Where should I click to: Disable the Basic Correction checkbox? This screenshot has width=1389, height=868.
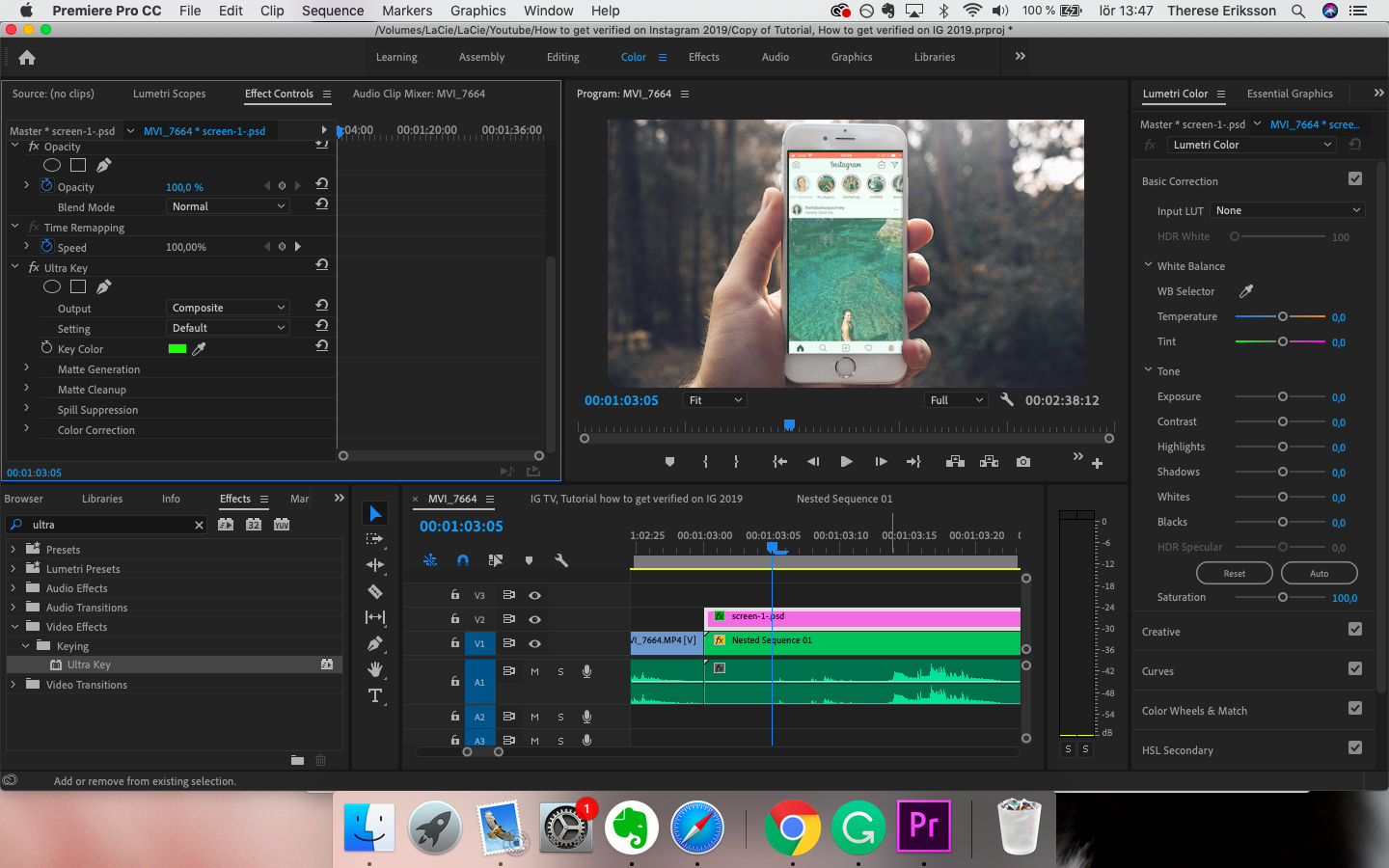[1354, 179]
